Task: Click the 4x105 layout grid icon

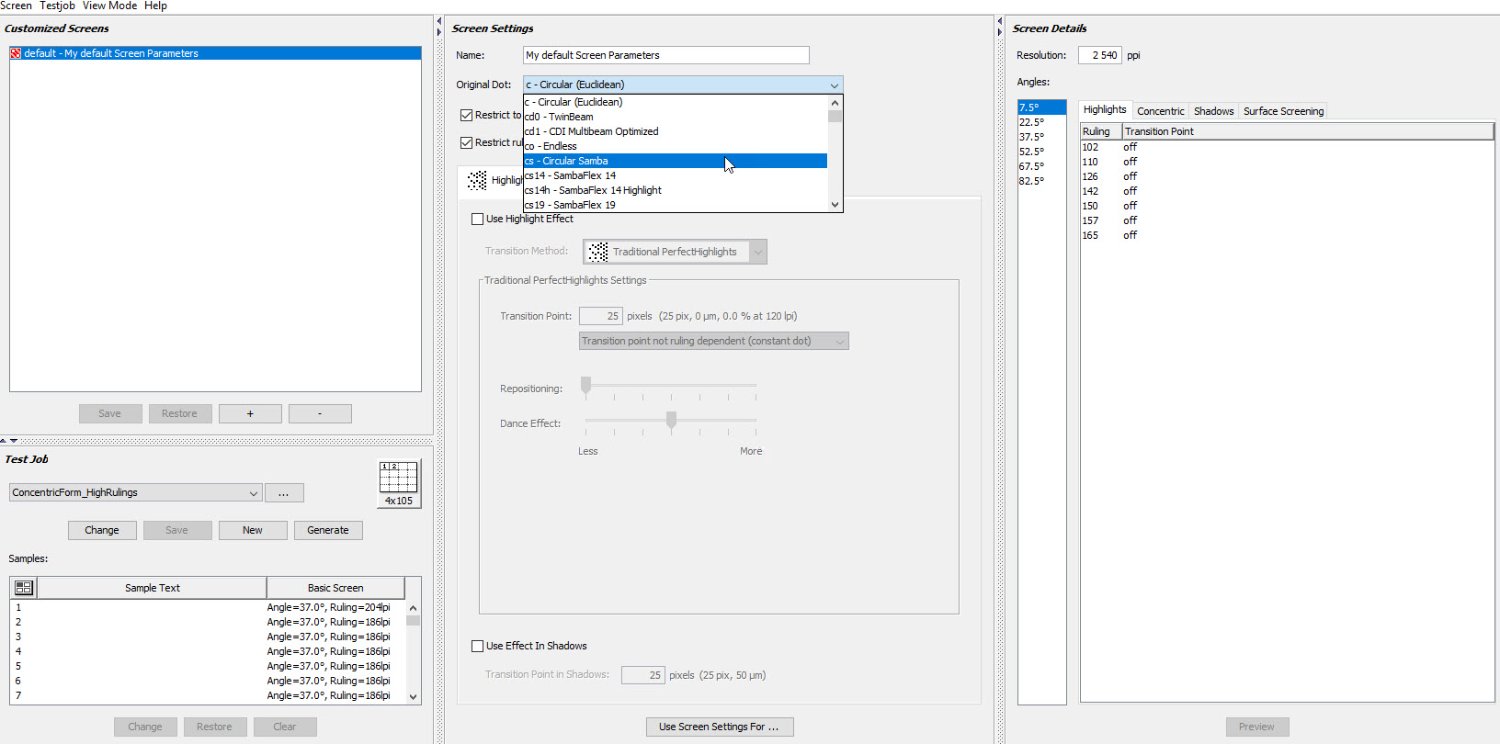Action: pyautogui.click(x=400, y=484)
